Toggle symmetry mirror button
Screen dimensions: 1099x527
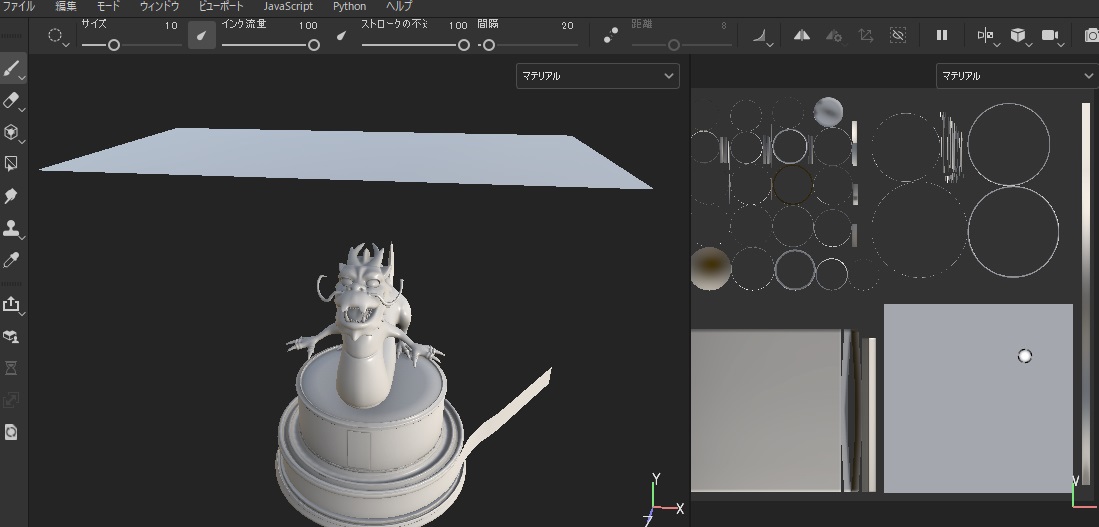coord(802,35)
